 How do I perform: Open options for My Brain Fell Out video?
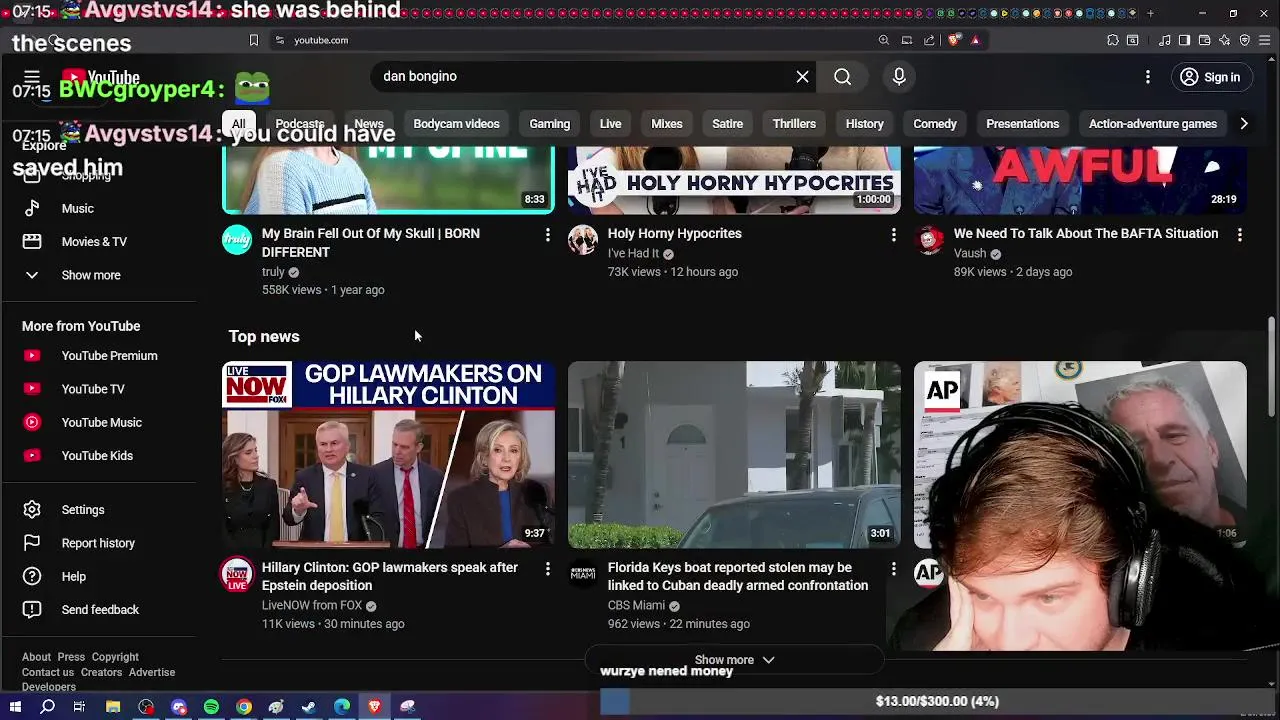point(547,234)
